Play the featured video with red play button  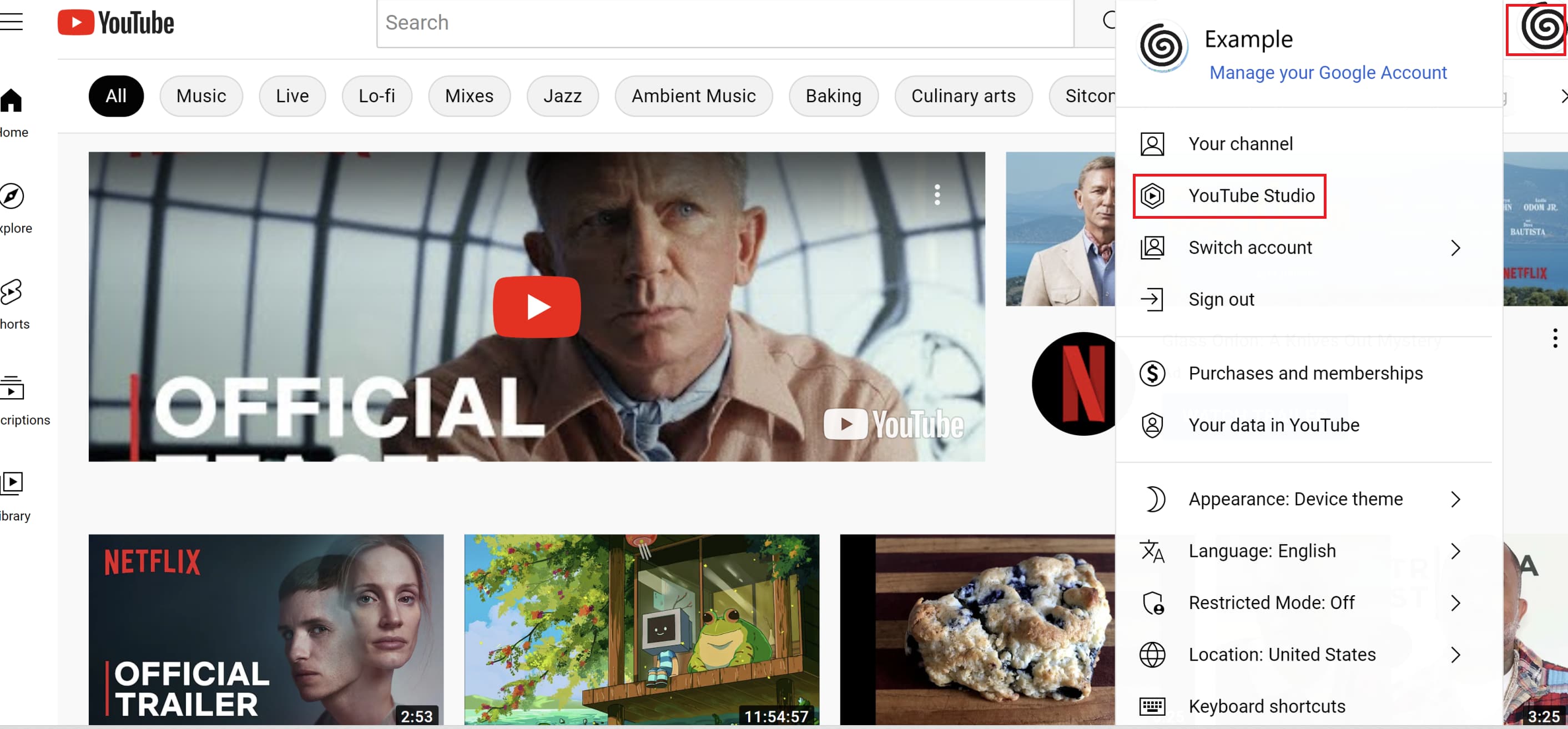pyautogui.click(x=536, y=307)
